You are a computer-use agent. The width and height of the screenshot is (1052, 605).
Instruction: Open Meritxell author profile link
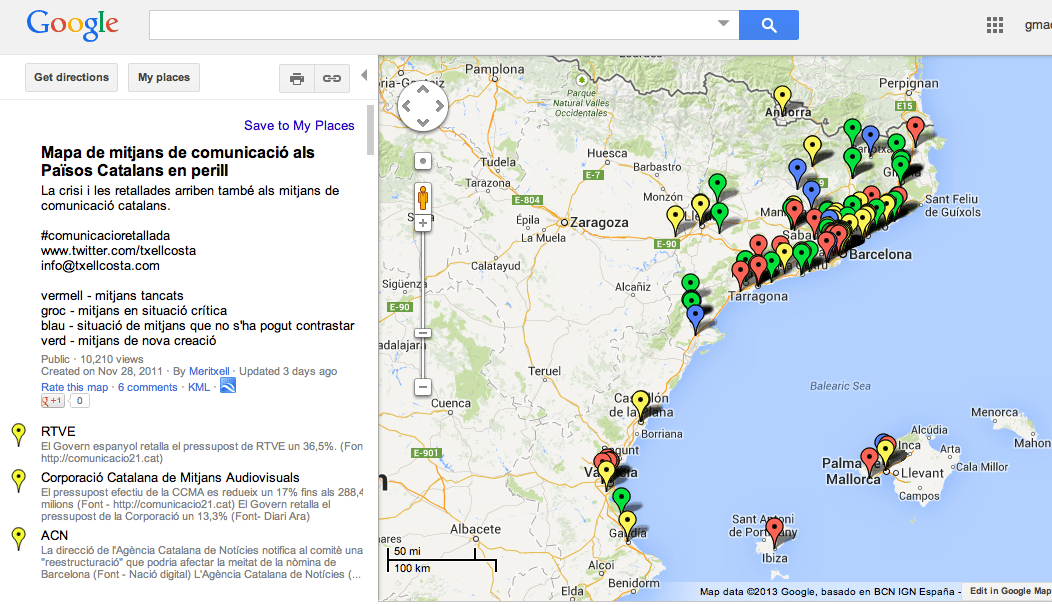209,371
